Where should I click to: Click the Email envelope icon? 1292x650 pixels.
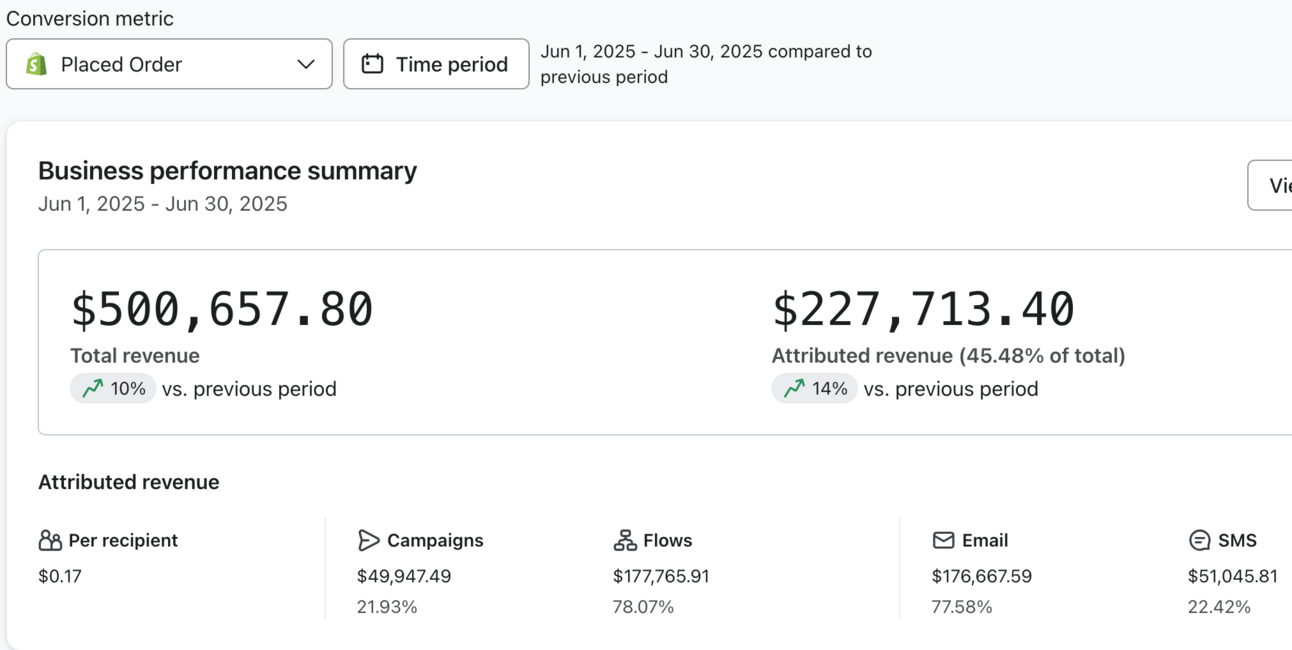pos(943,540)
